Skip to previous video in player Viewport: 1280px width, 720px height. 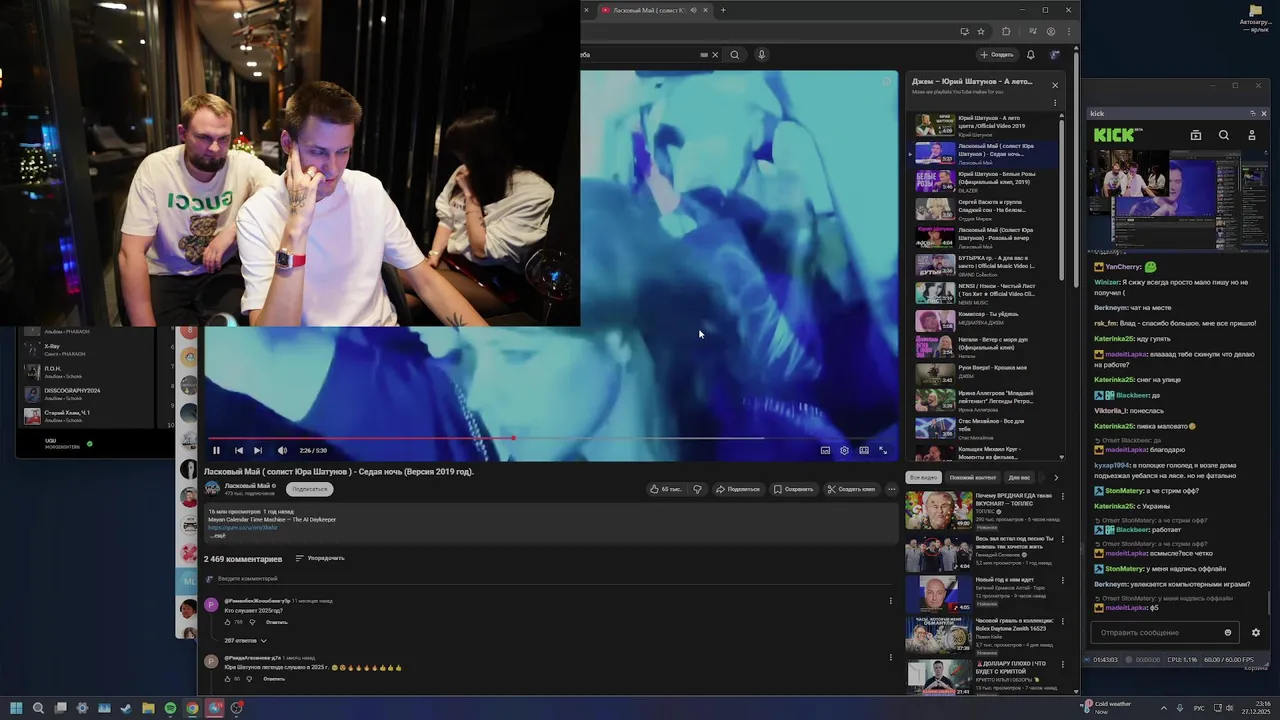[x=238, y=451]
